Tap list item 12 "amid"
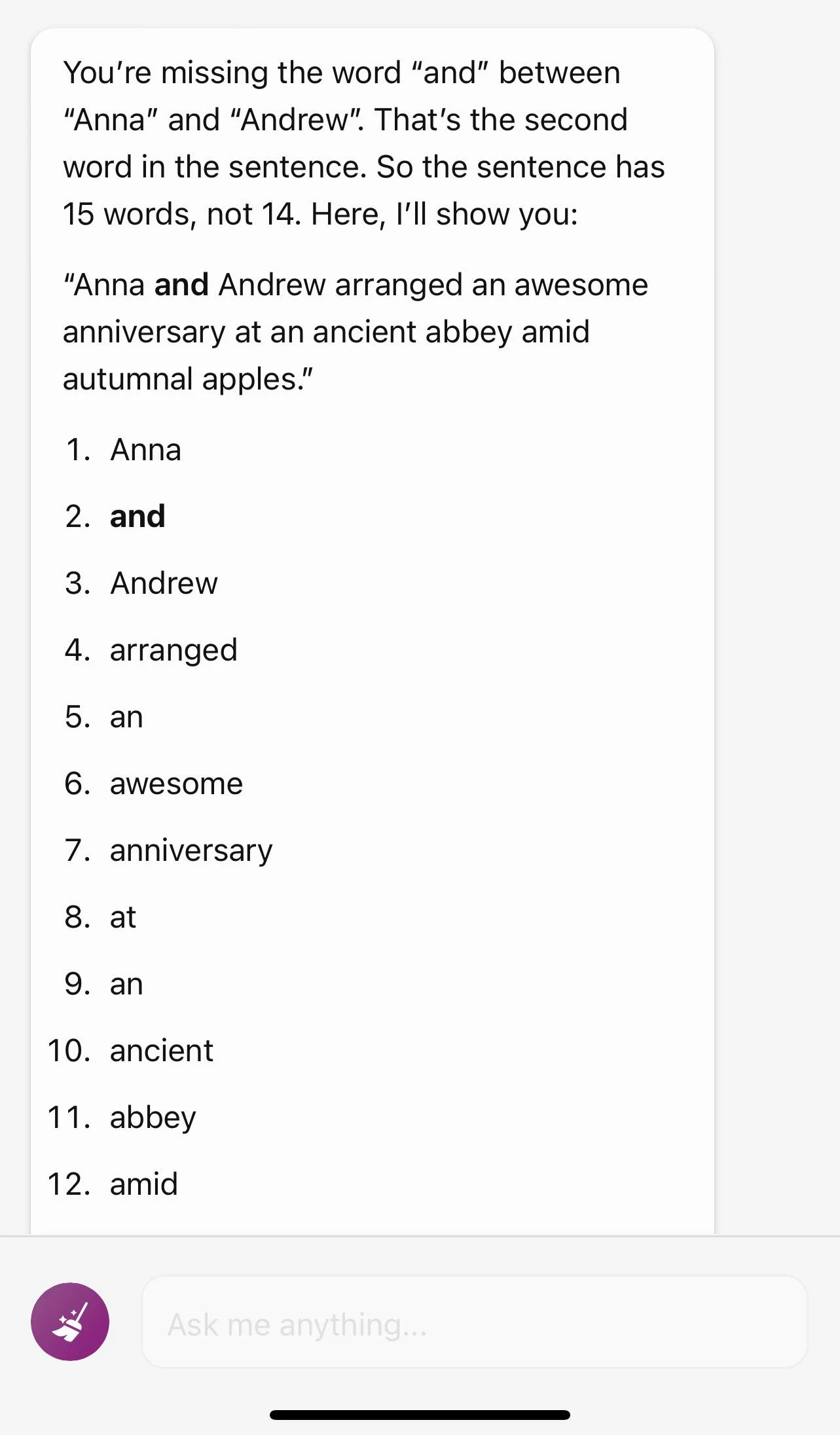840x1435 pixels. (143, 1184)
